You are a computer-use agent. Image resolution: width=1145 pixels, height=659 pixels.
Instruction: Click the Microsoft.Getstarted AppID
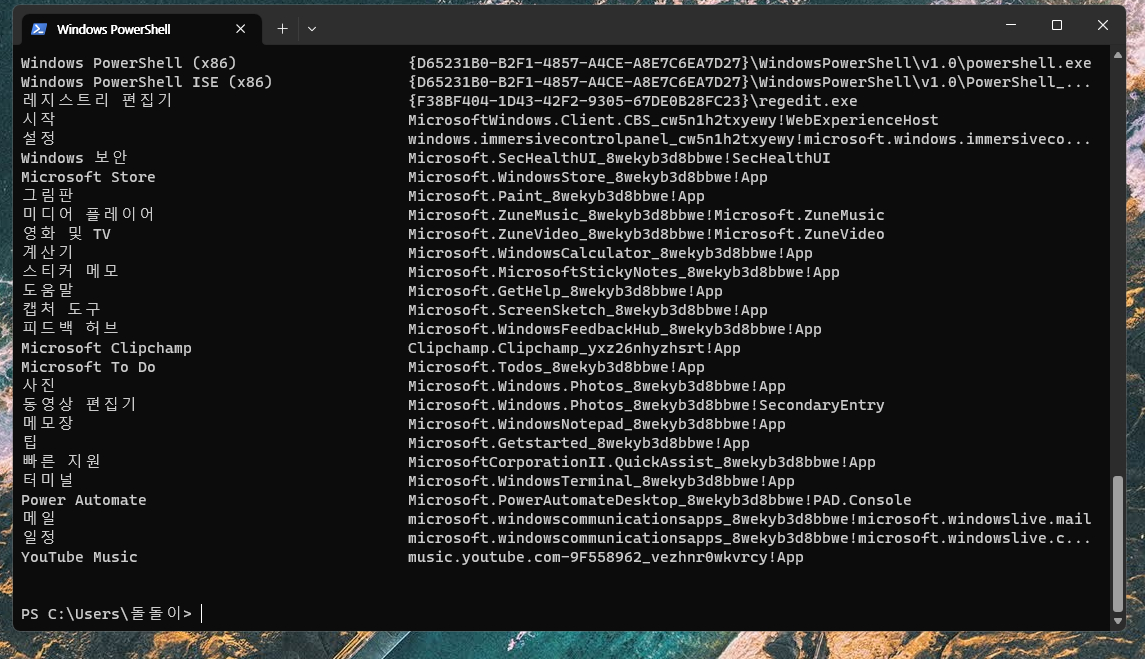tap(578, 443)
